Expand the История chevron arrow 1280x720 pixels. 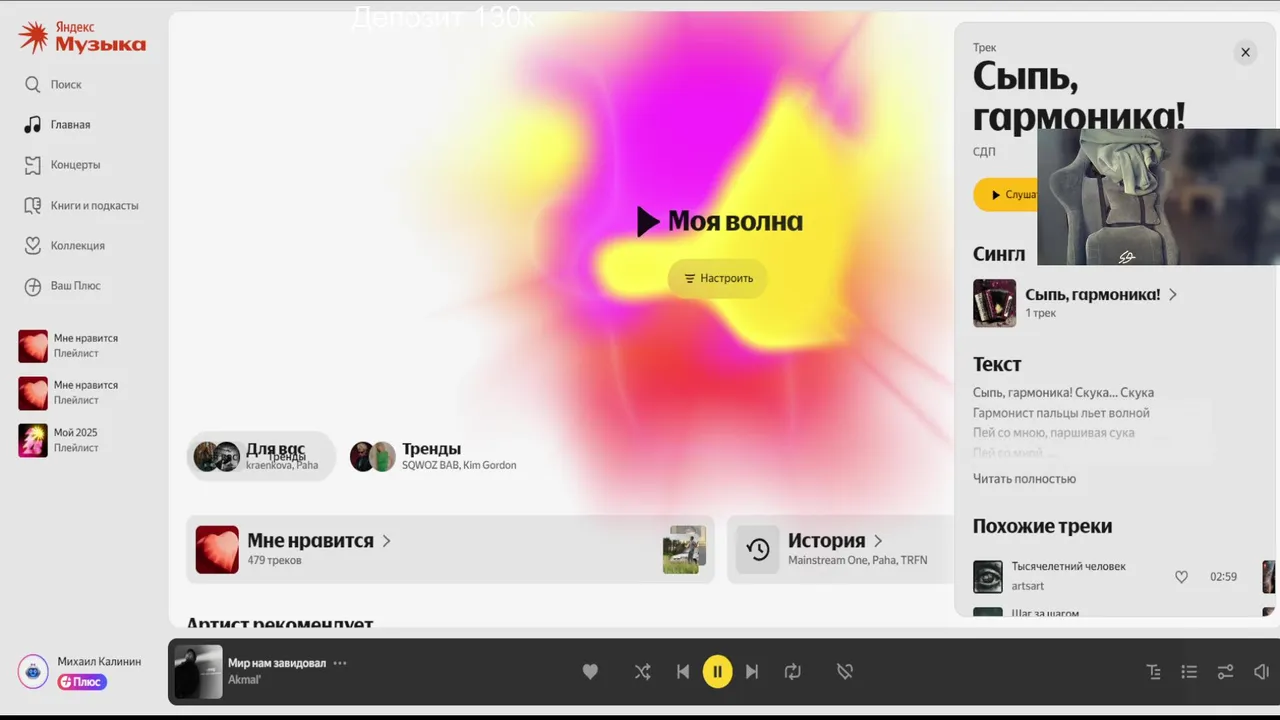(878, 541)
